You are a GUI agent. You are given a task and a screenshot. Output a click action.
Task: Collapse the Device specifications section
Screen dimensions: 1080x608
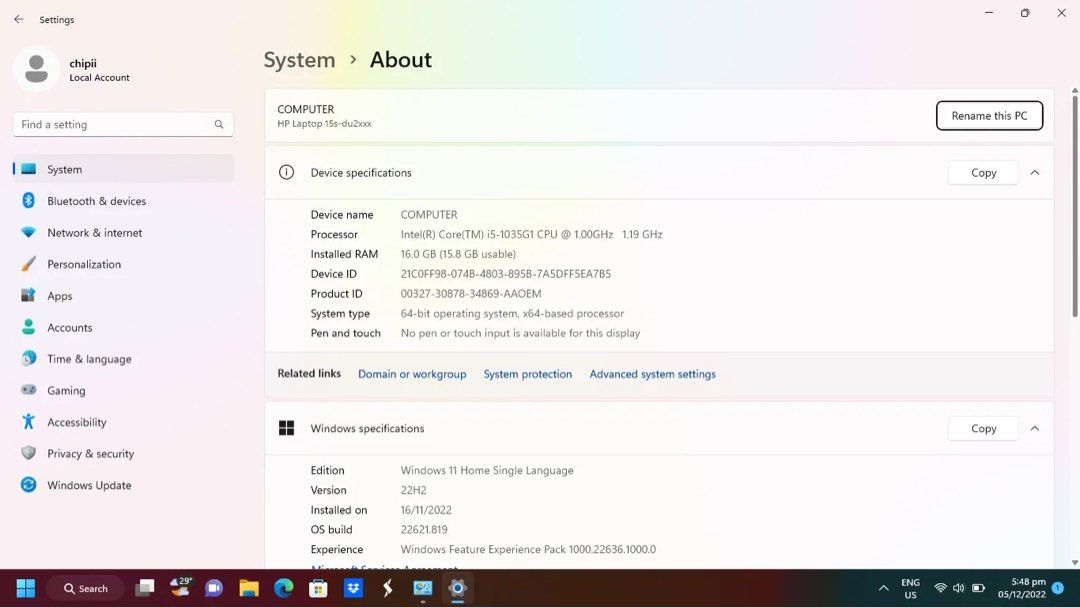(1034, 173)
